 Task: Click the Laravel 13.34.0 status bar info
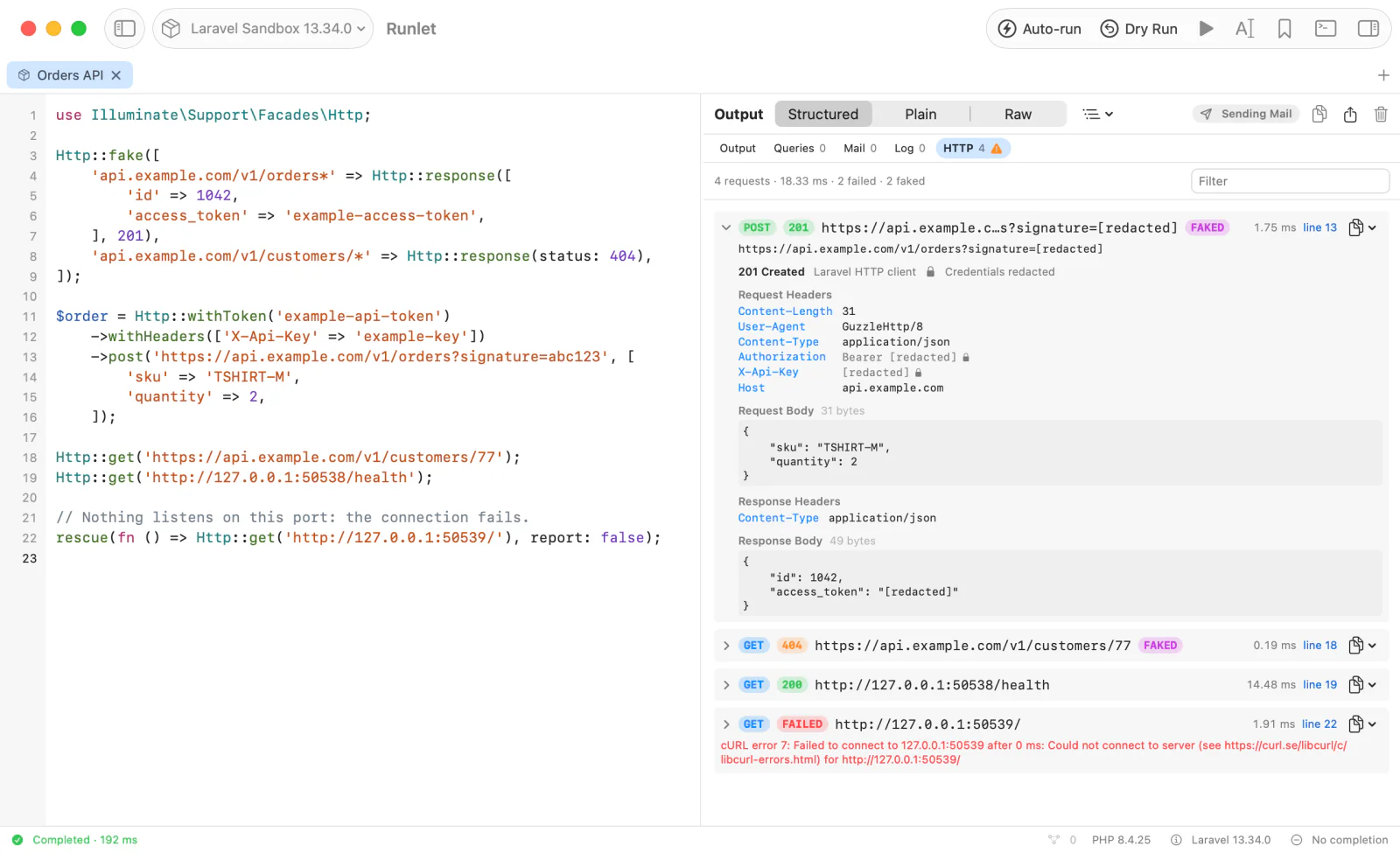pyautogui.click(x=1221, y=840)
